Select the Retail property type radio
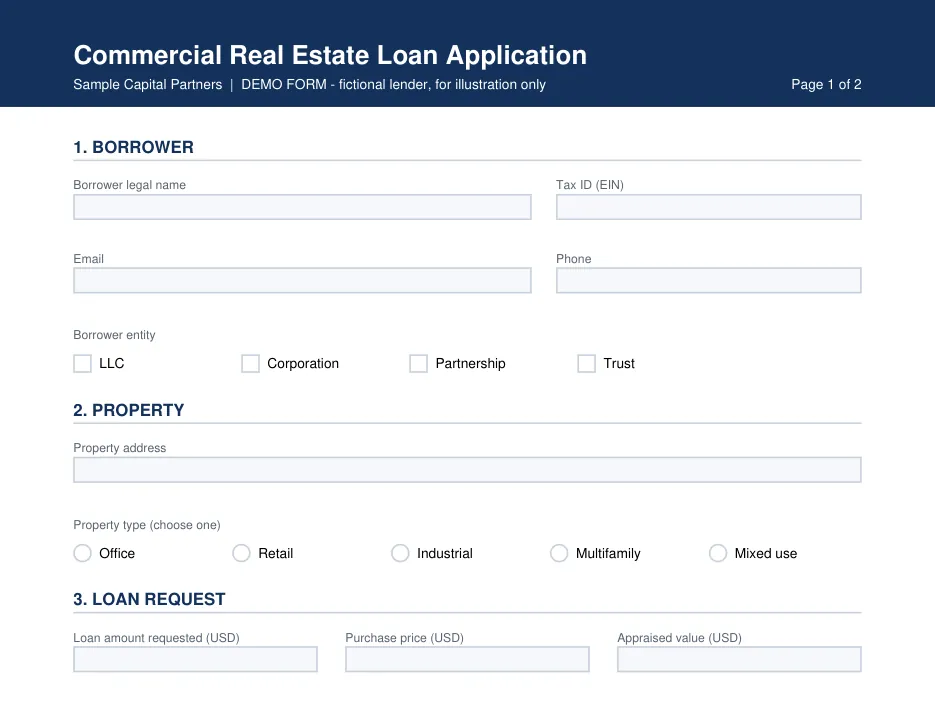 pyautogui.click(x=242, y=553)
